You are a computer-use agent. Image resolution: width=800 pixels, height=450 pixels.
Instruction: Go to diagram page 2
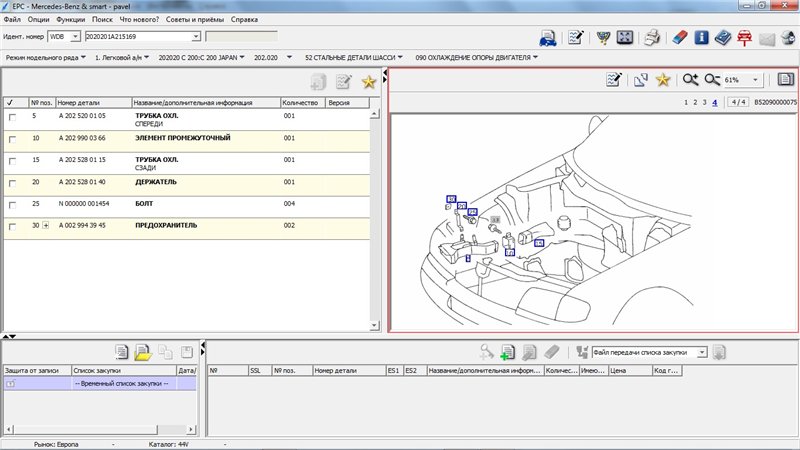coord(695,102)
